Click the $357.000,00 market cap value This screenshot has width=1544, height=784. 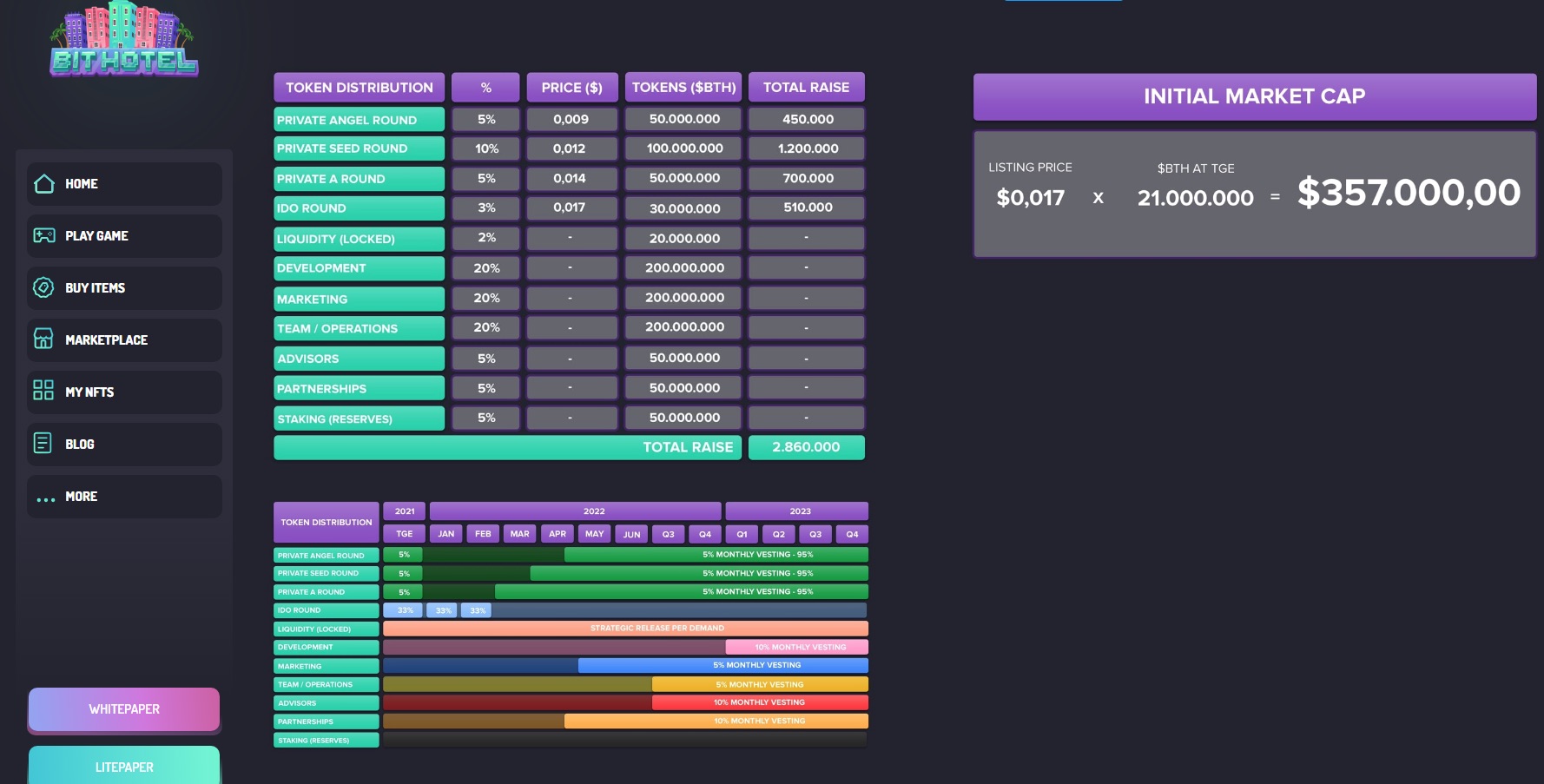point(1409,193)
